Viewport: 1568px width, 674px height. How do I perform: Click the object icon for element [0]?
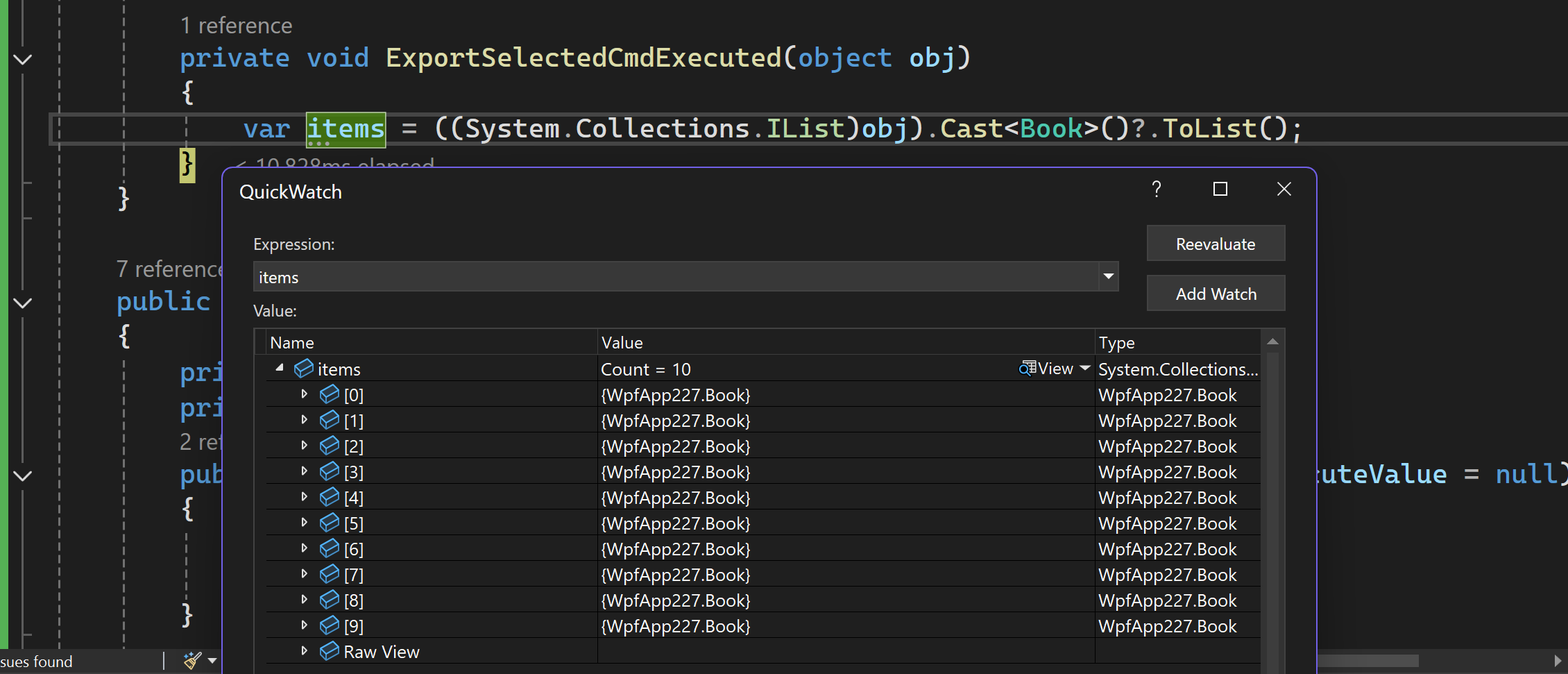pos(329,394)
